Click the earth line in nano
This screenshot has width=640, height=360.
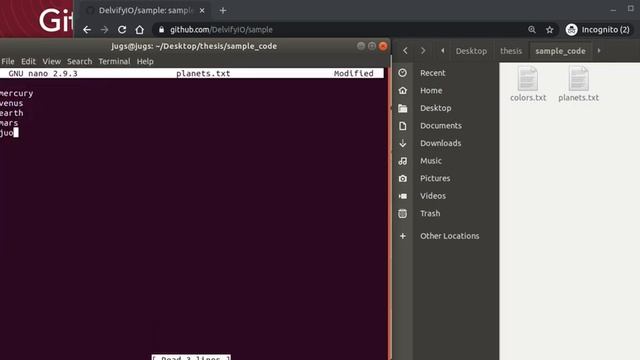coord(11,113)
